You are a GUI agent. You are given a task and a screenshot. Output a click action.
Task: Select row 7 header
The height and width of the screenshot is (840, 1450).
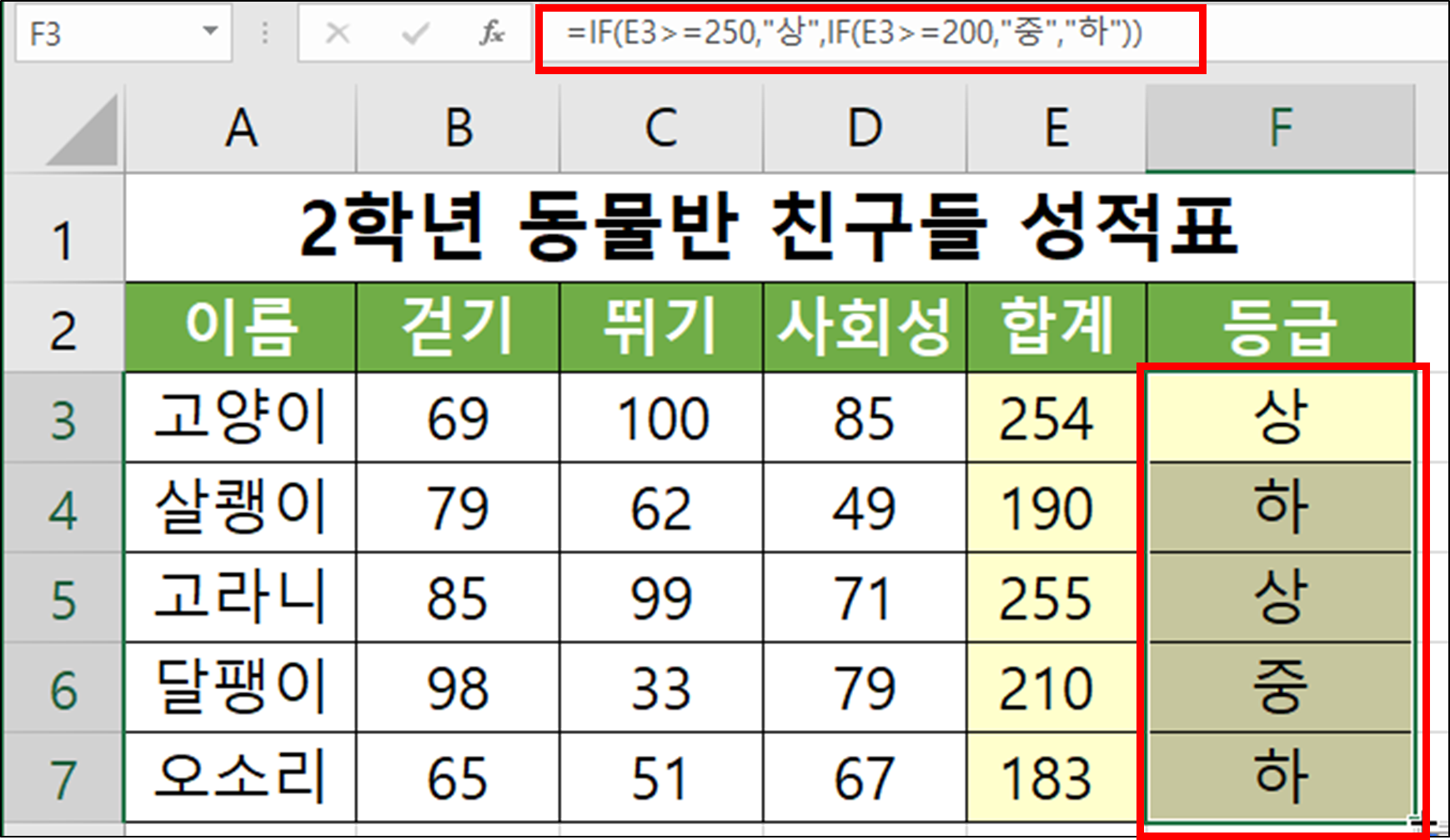[64, 777]
